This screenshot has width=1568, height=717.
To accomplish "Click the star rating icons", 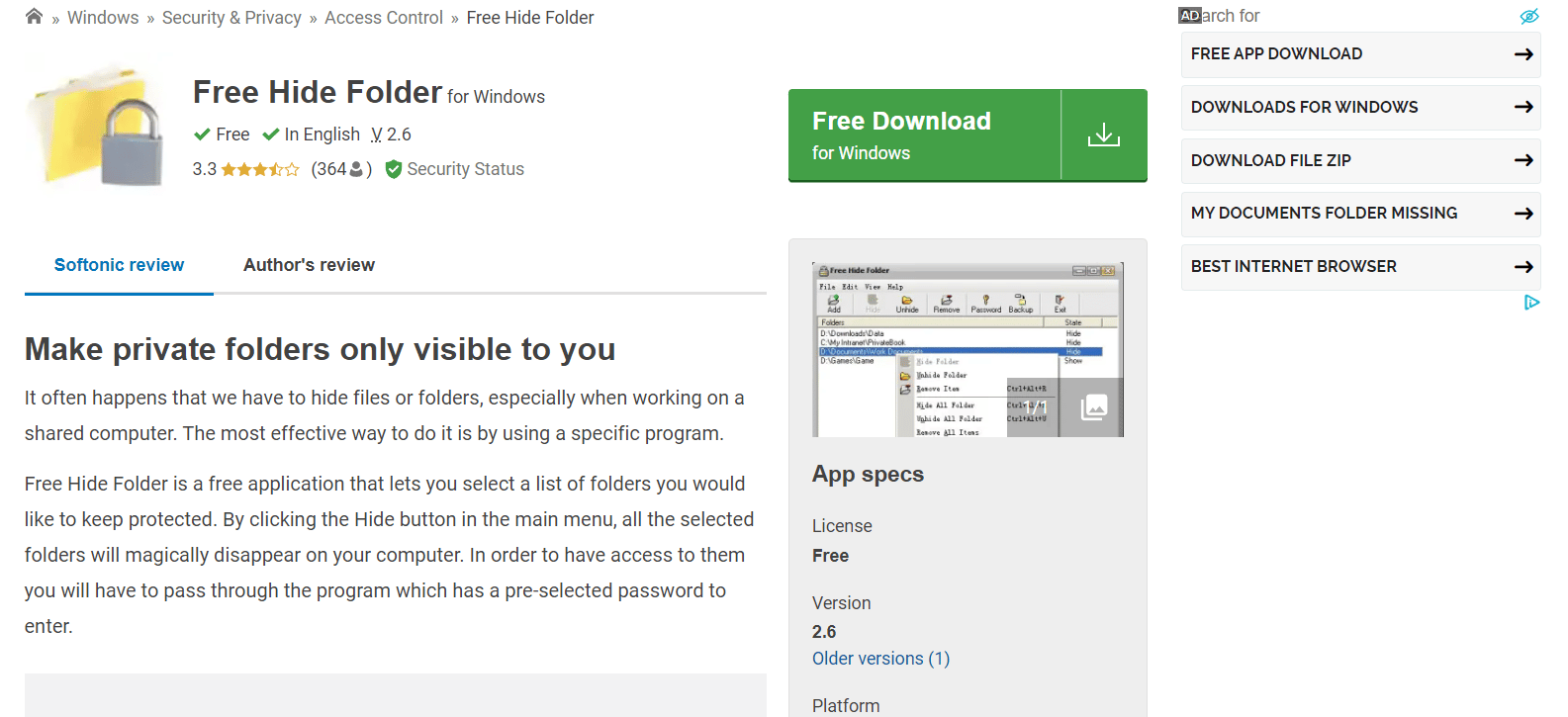I will 260,169.
